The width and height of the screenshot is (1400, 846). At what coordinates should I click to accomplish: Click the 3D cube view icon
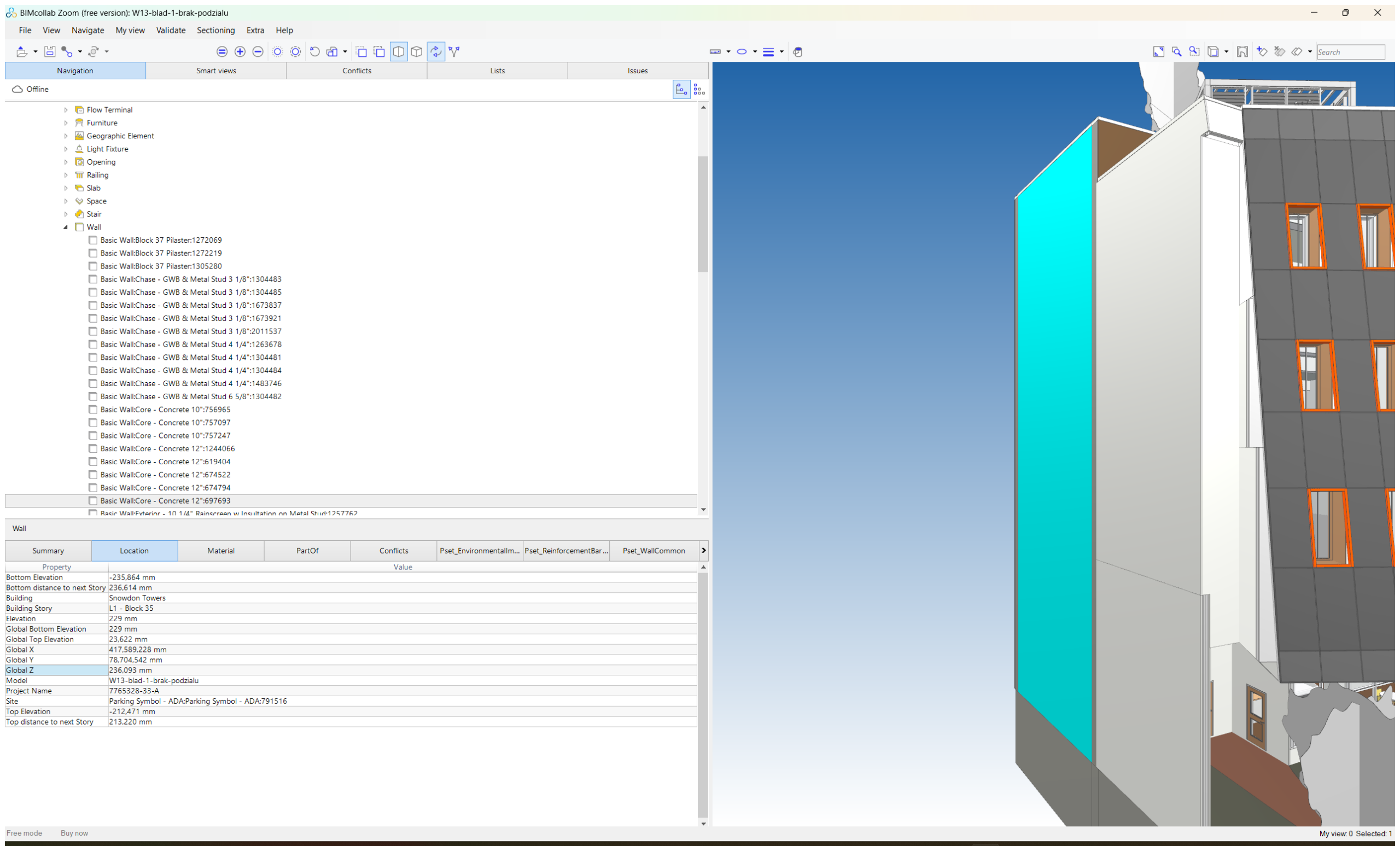click(417, 52)
